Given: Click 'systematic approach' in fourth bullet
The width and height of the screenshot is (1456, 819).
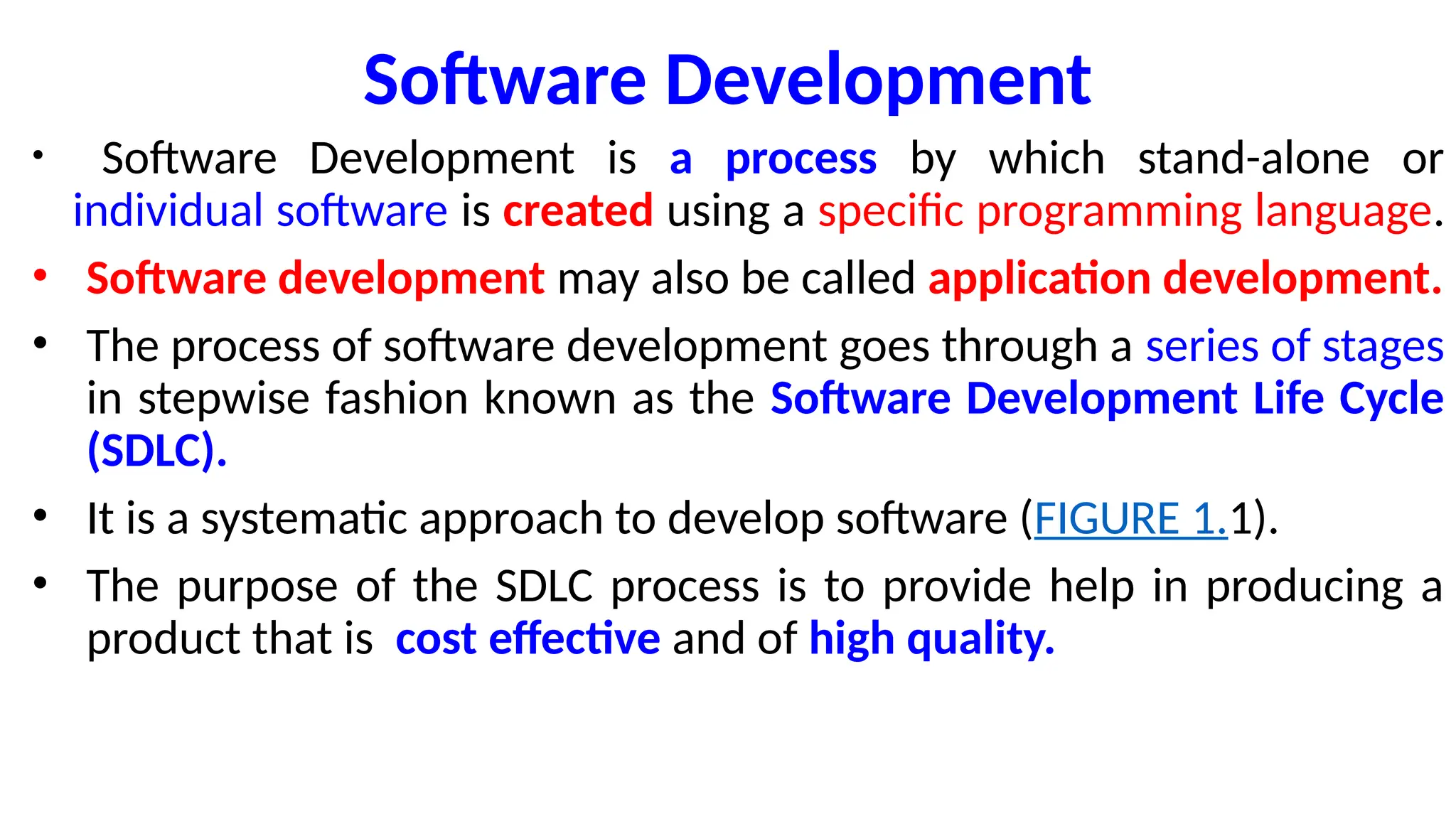Looking at the screenshot, I should (402, 518).
